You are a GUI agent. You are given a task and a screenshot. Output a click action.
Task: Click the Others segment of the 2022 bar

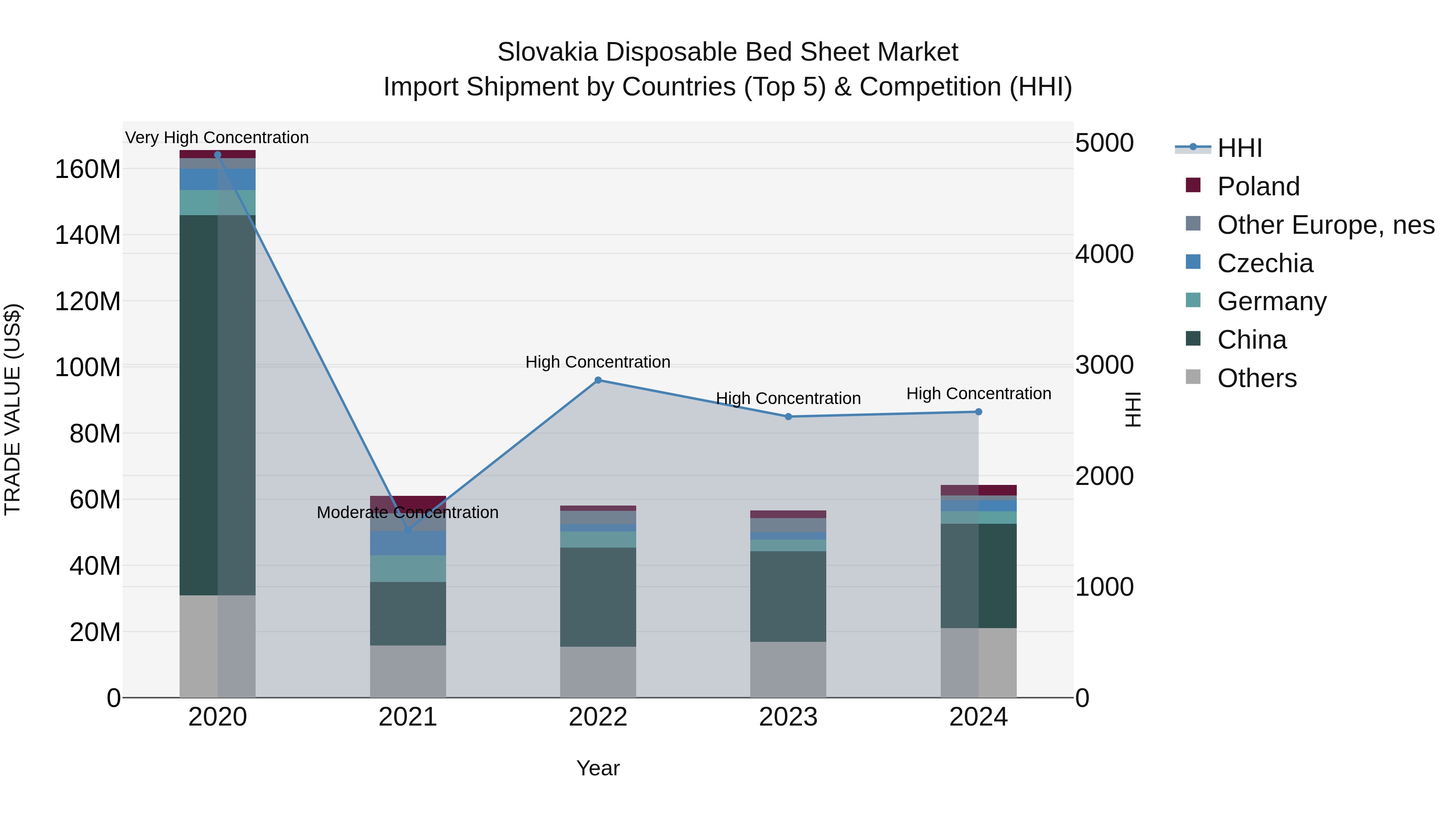598,672
